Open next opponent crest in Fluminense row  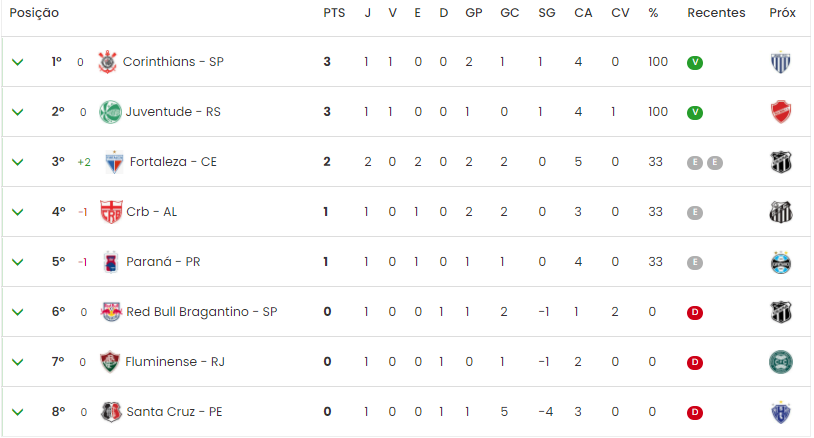click(781, 362)
